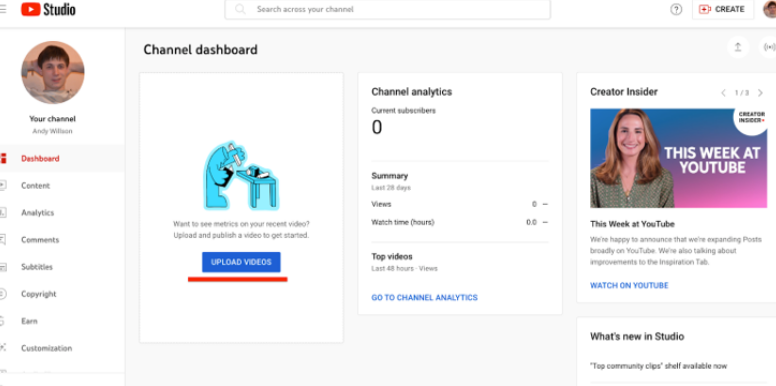Click 'Channel analytics' card title
Screen dimensions: 776x386
coord(411,92)
